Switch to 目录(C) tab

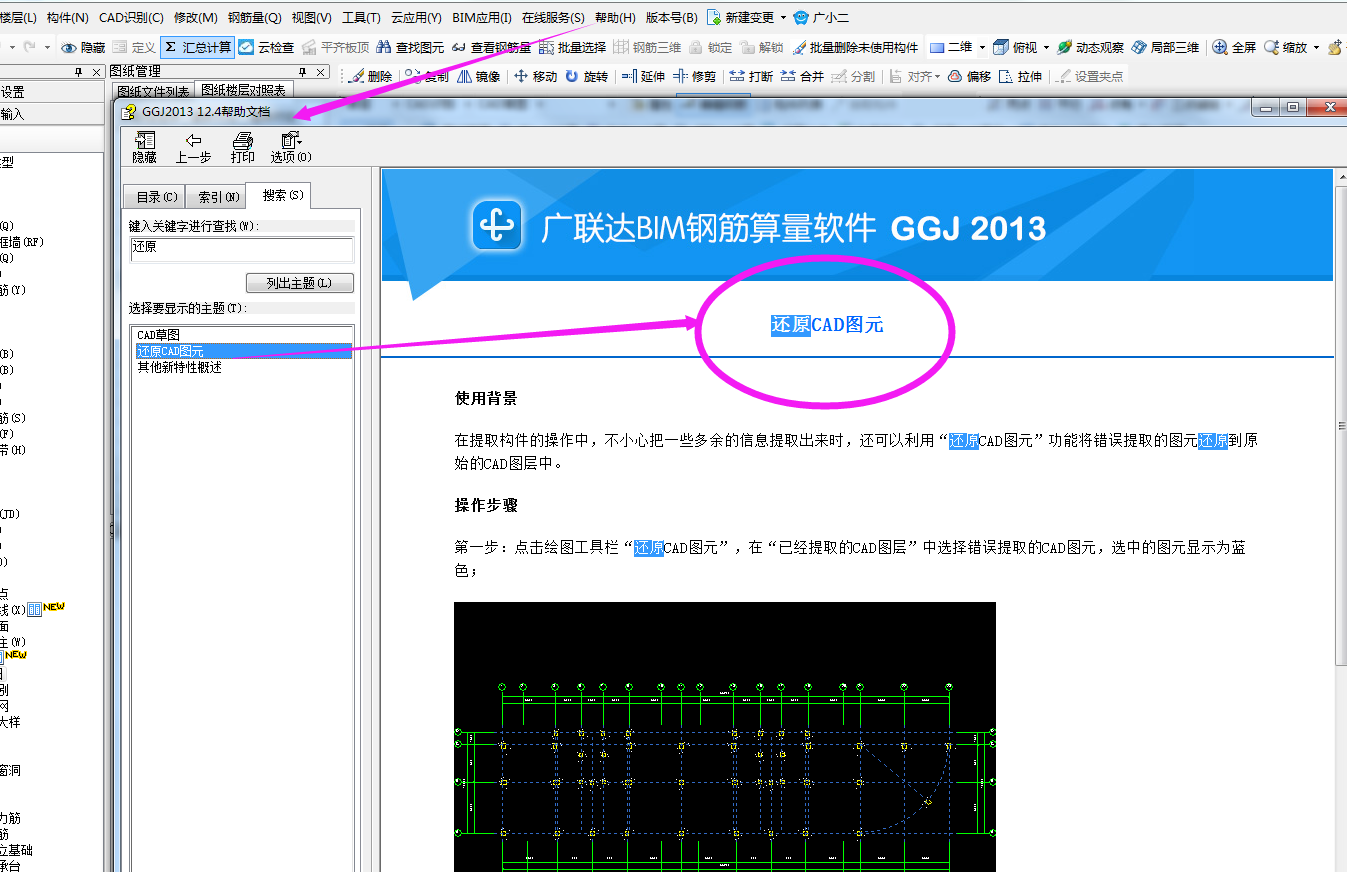[157, 197]
